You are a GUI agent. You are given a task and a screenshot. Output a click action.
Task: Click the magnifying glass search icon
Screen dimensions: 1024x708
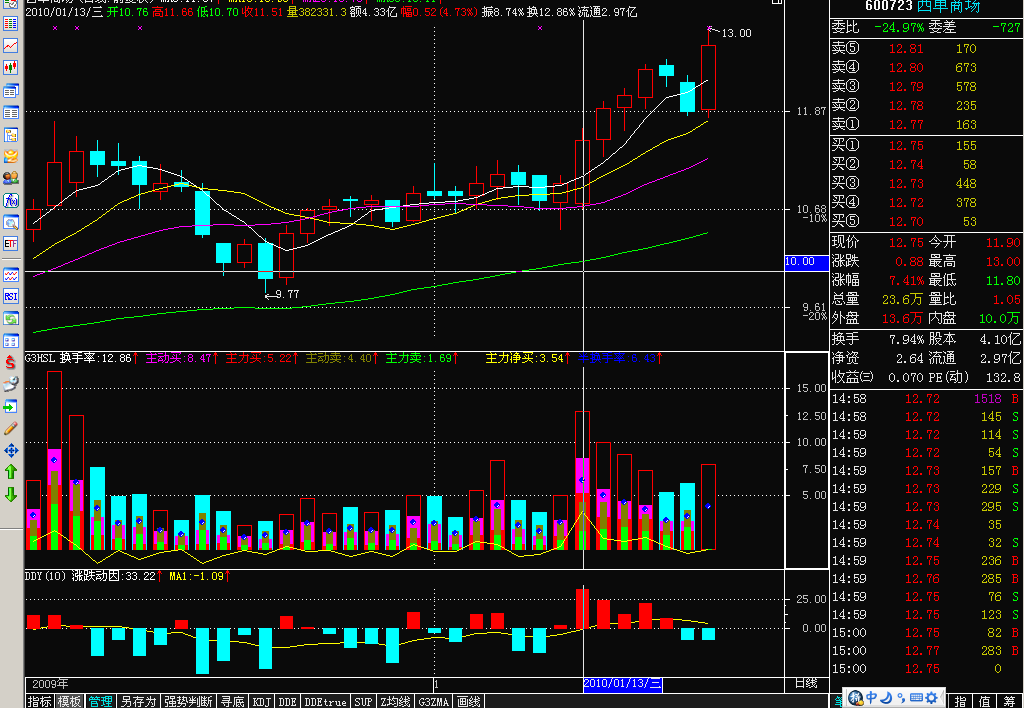[x=10, y=222]
